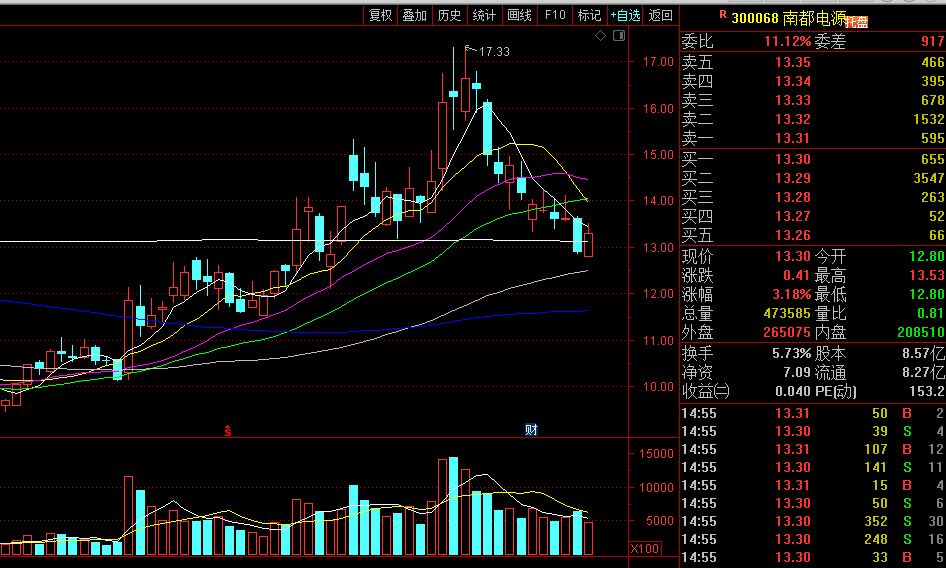
Task: Select 买二 price 13.29
Action: point(793,178)
